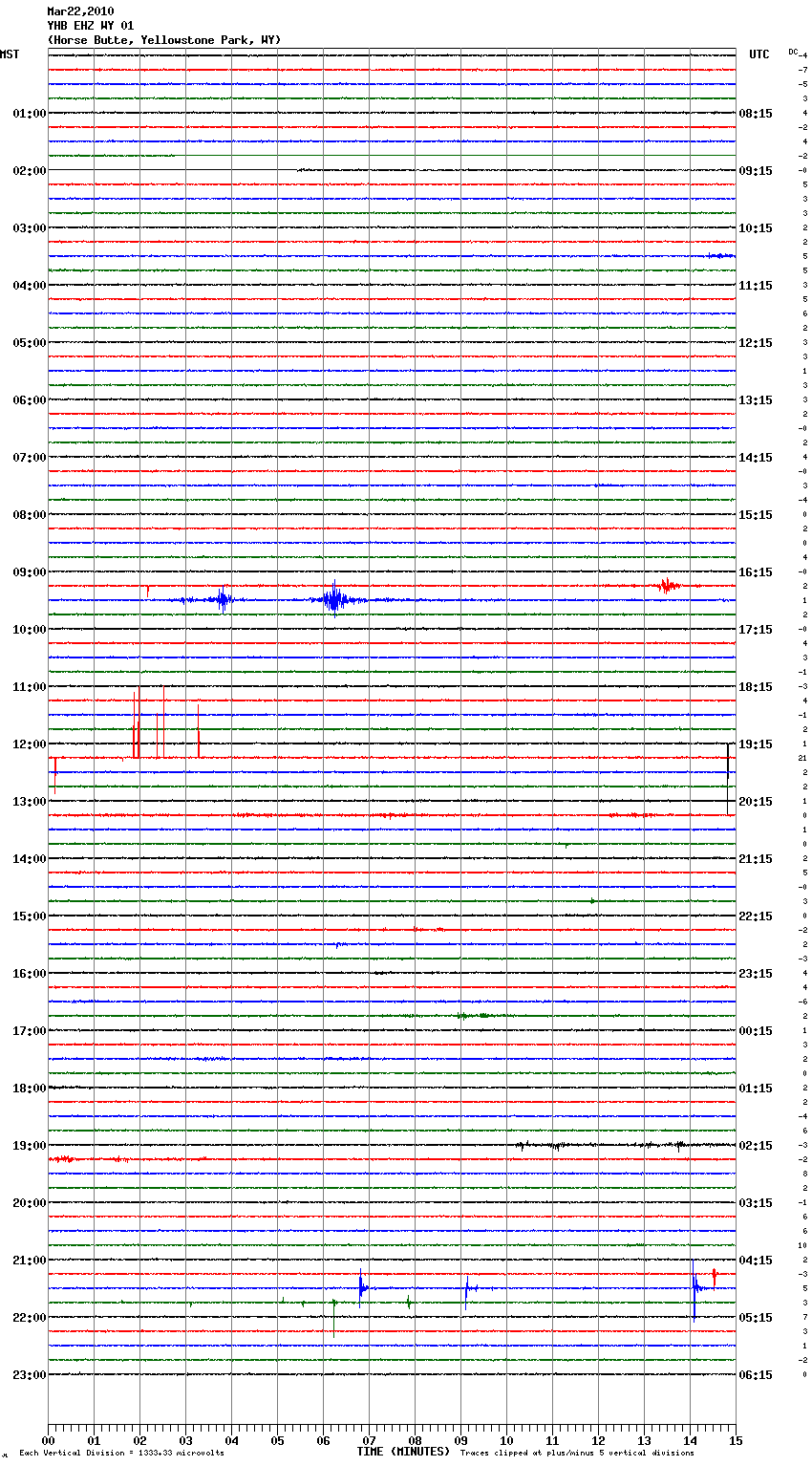The width and height of the screenshot is (812, 1466).
Task: Click the TIME (MINUTES) axis title
Action: click(x=403, y=1452)
